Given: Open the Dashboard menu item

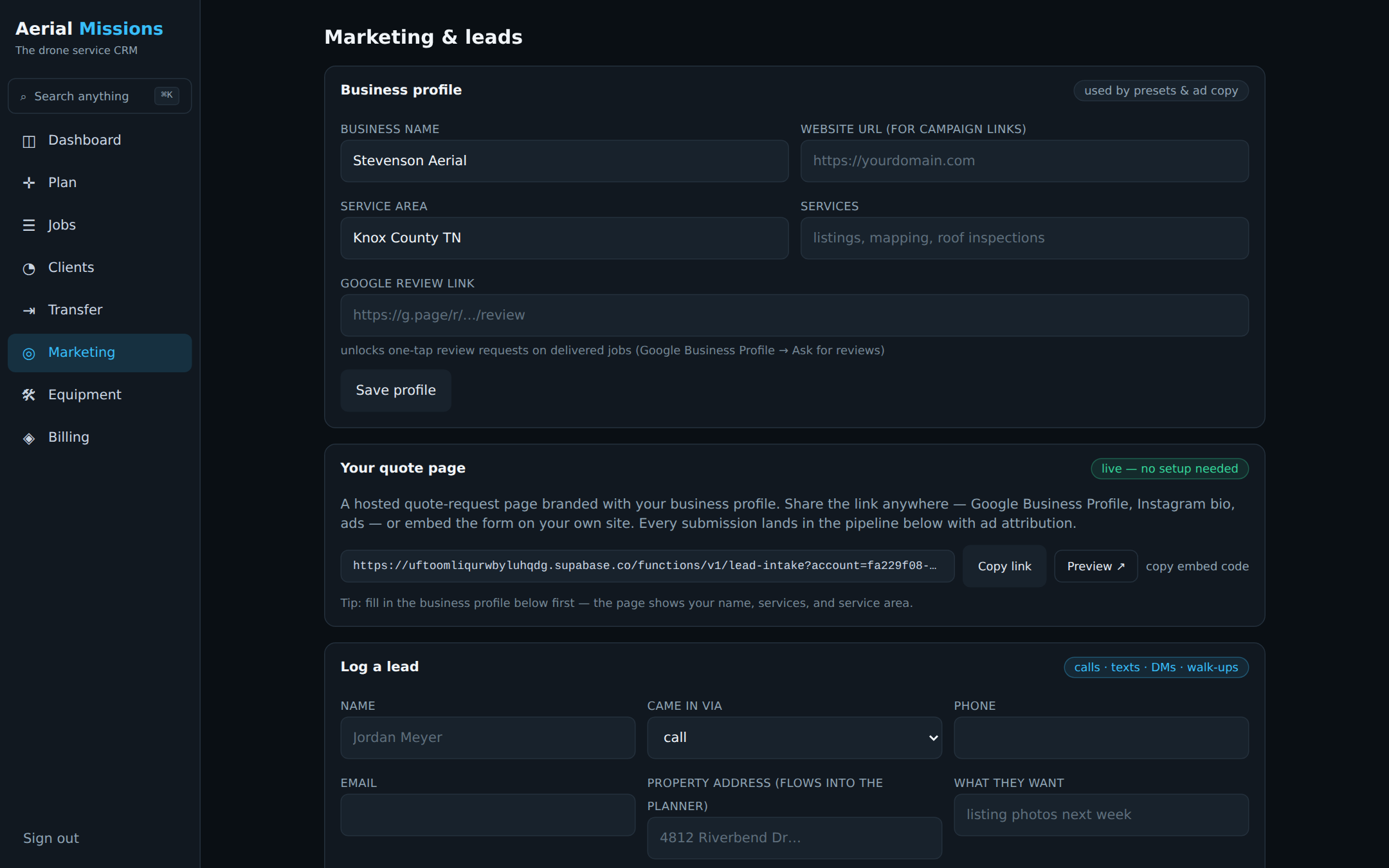Looking at the screenshot, I should [100, 140].
